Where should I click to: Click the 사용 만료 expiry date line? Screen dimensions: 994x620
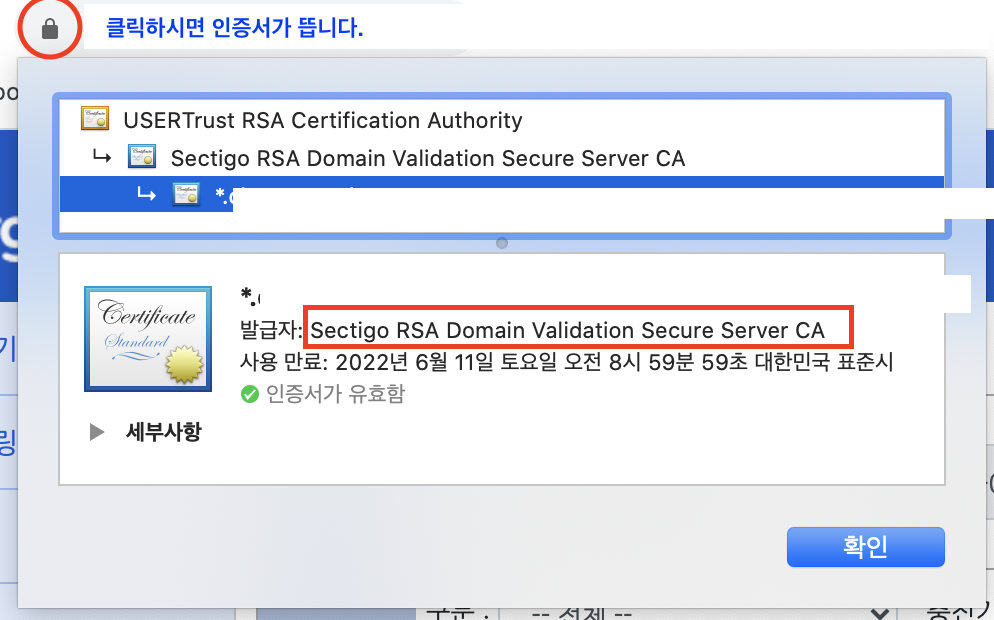point(566,362)
